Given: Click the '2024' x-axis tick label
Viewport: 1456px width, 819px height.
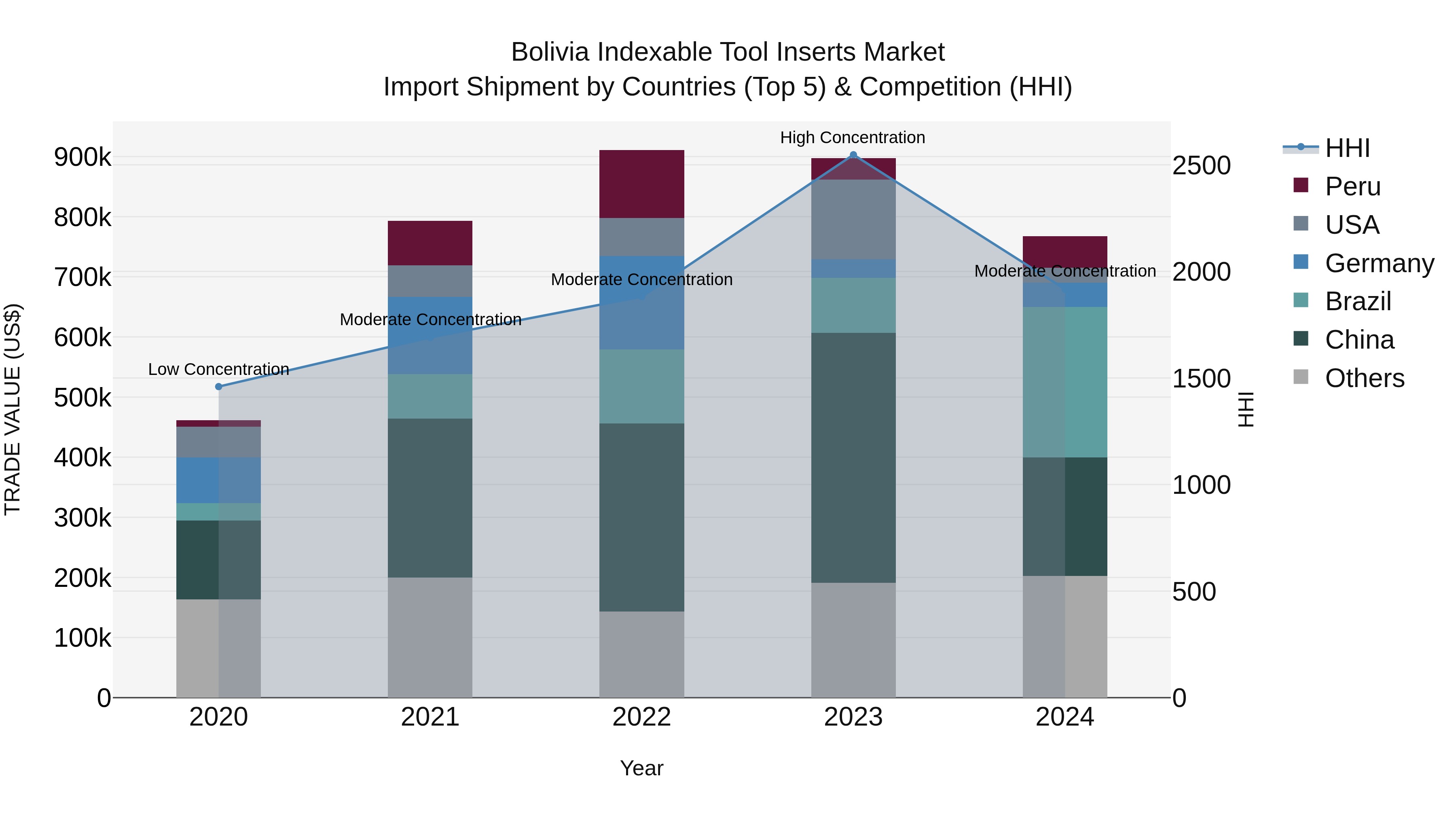Looking at the screenshot, I should click(1065, 717).
